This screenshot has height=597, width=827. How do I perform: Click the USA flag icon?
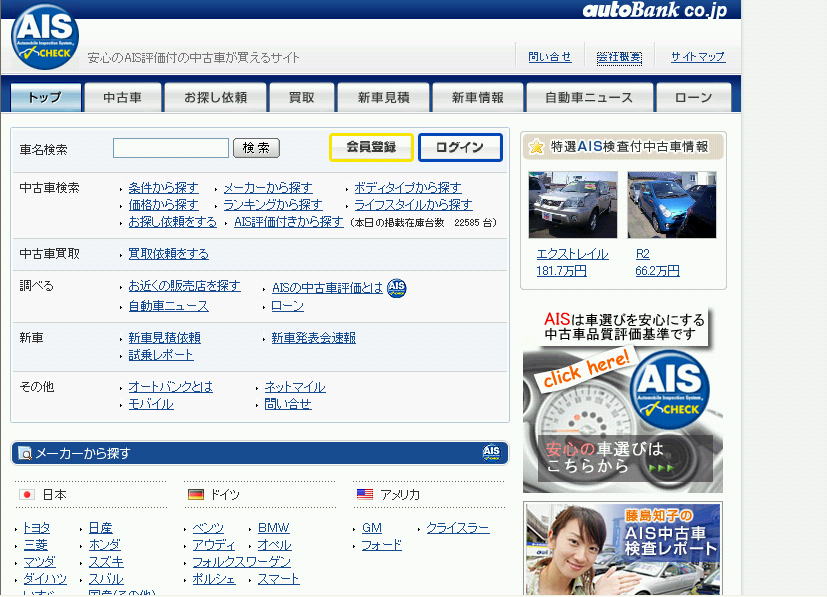(364, 494)
